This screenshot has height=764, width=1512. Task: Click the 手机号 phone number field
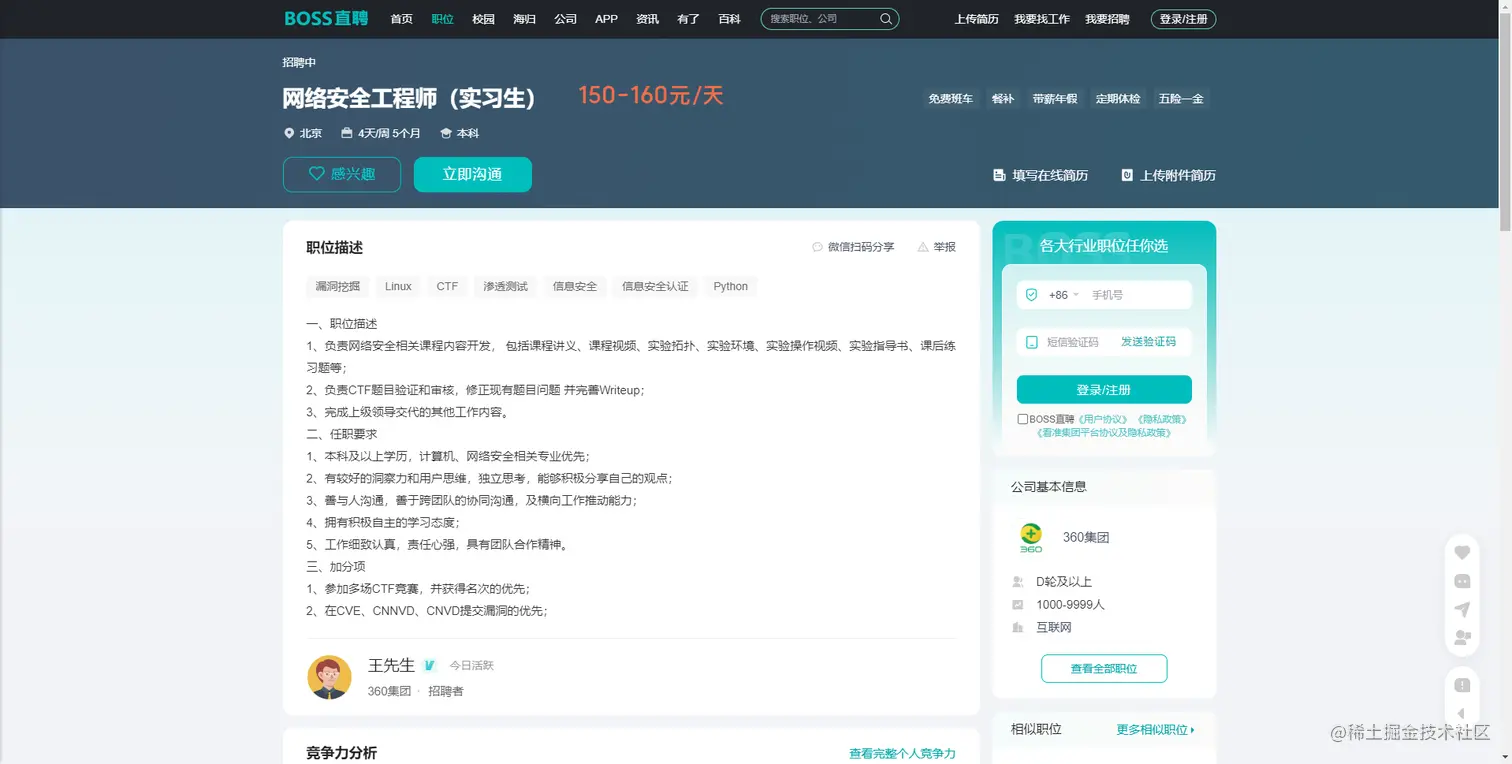pyautogui.click(x=1138, y=295)
